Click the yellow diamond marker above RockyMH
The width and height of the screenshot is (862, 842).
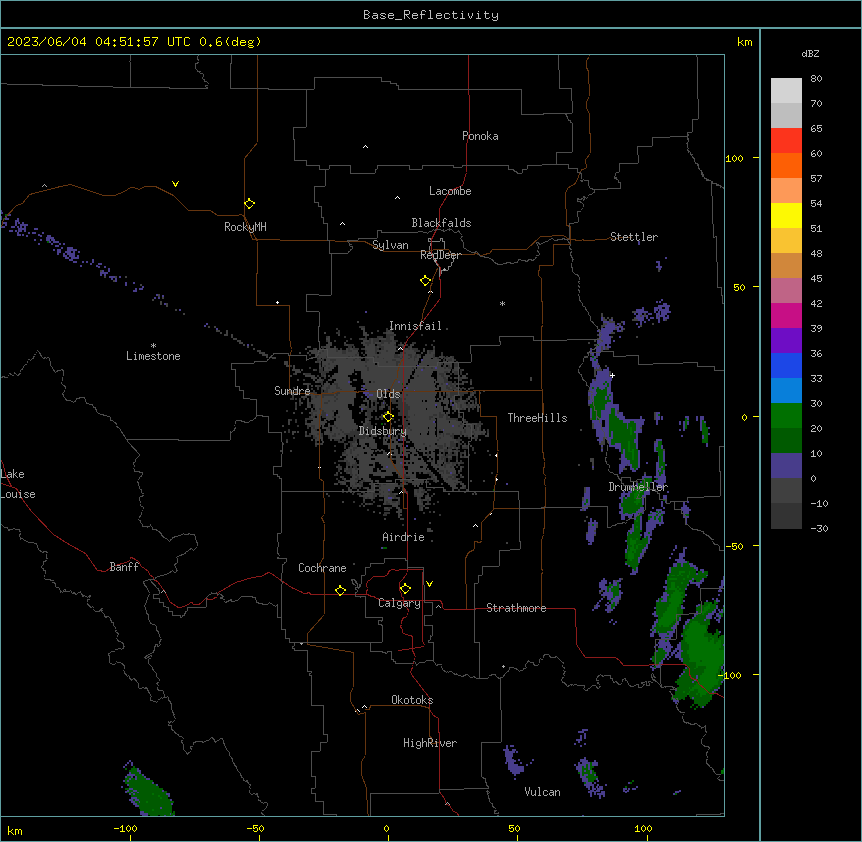coord(249,204)
